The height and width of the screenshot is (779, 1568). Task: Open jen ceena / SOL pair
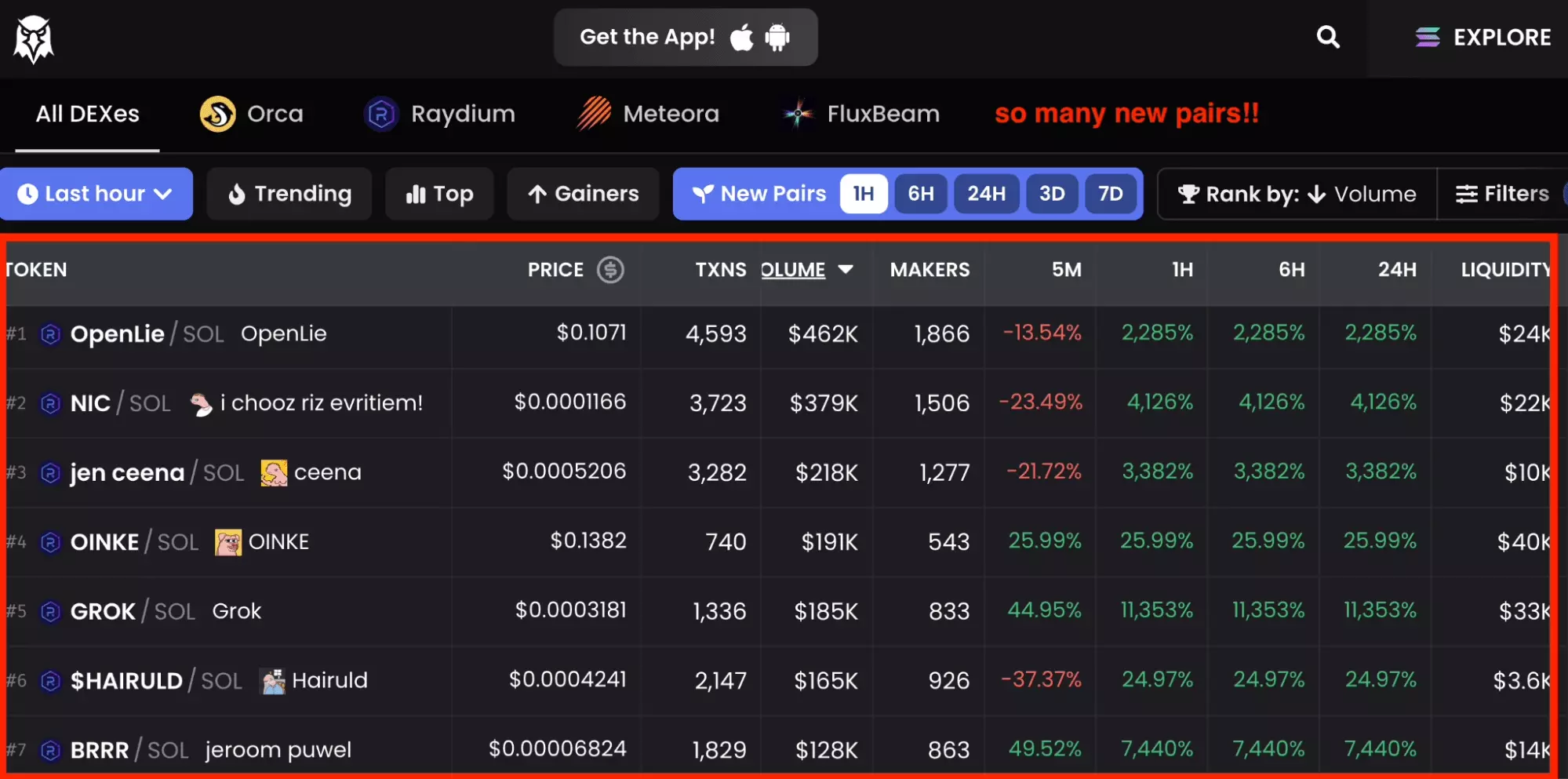(778, 472)
